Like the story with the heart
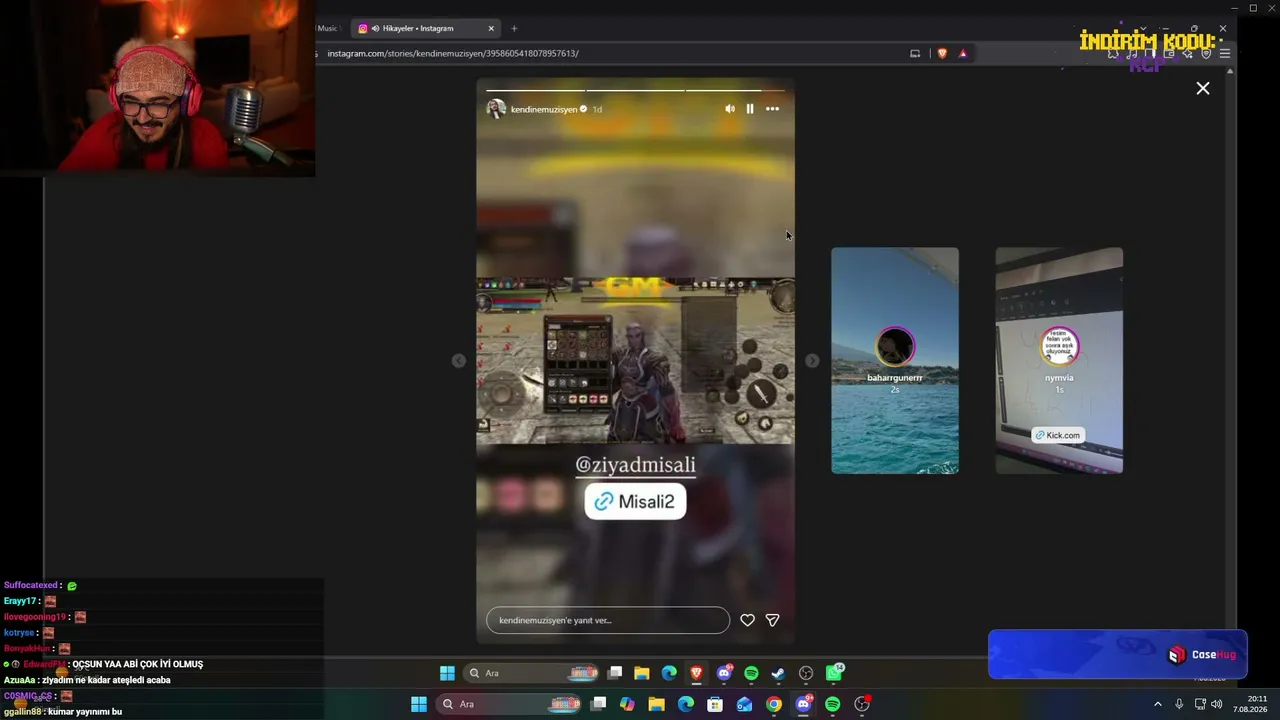Screen dimensions: 1280x720 [x=747, y=620]
